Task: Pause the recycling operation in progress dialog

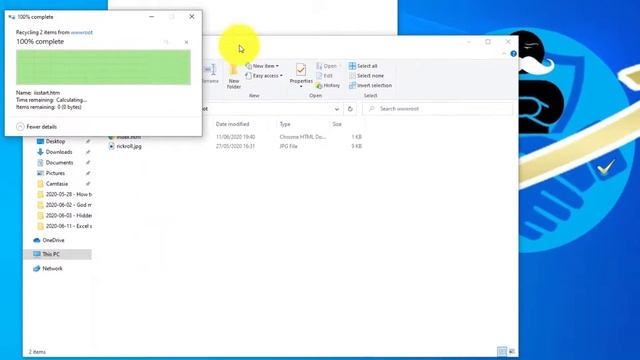Action: [x=166, y=42]
